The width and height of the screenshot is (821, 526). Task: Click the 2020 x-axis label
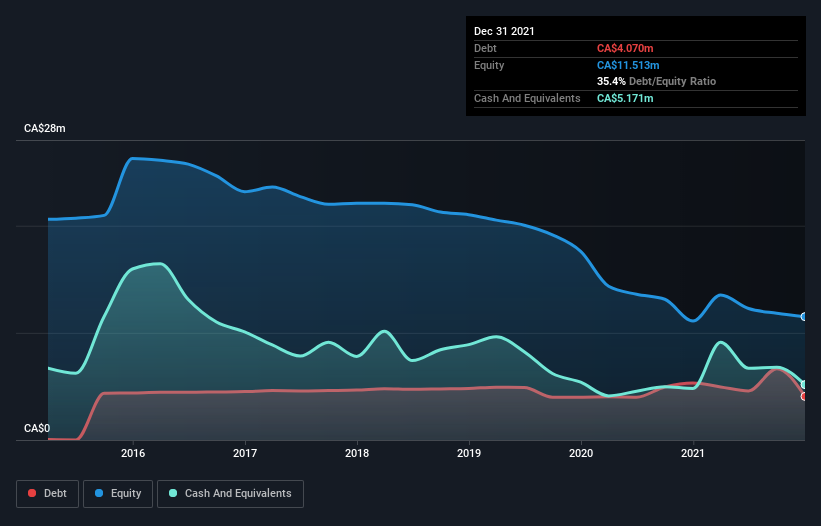tap(581, 453)
